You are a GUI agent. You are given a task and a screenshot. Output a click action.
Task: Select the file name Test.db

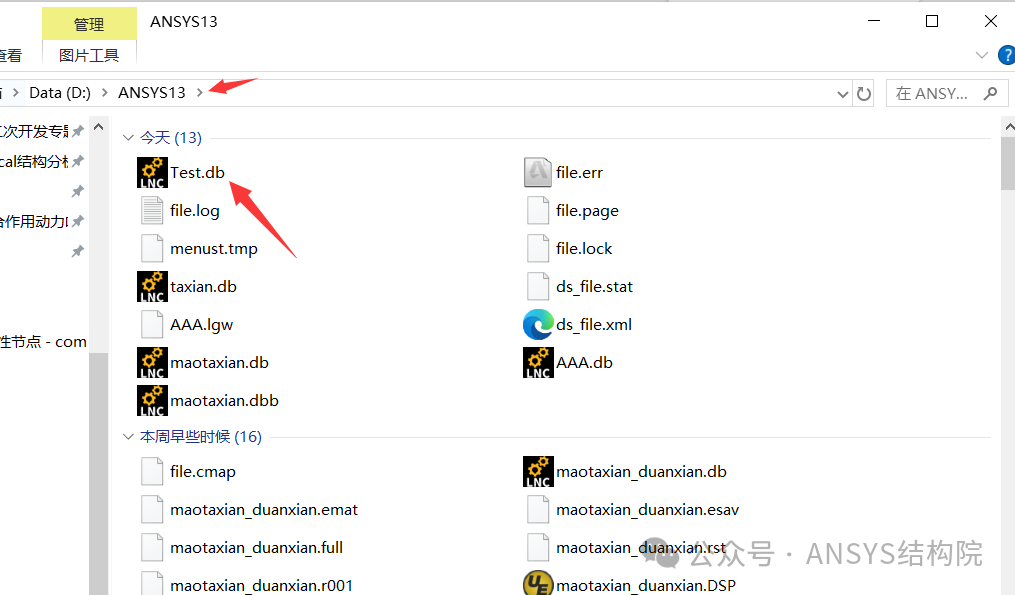197,173
